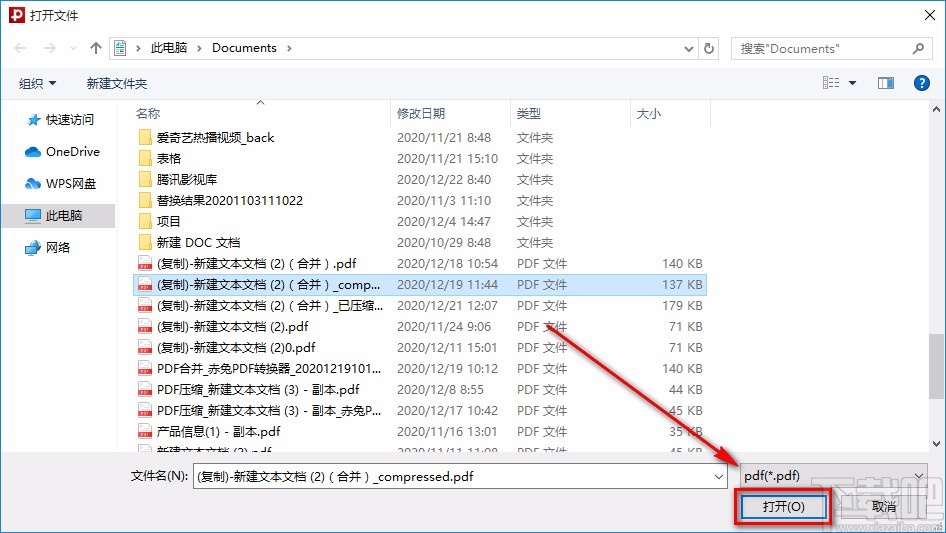The height and width of the screenshot is (533, 946).
Task: Select 网络 in the navigation pane
Action: [48, 247]
